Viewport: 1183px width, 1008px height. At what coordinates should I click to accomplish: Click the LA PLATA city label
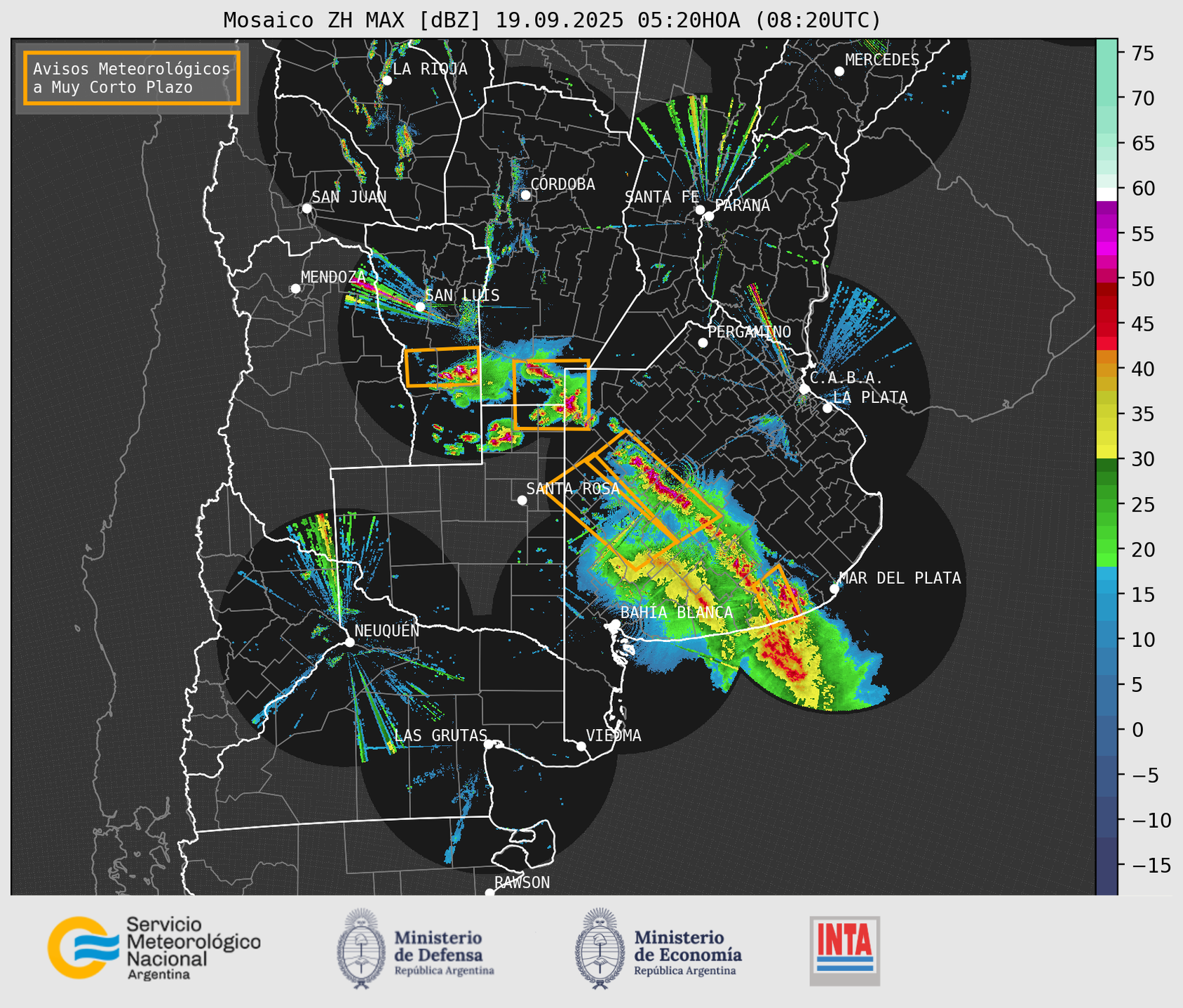tap(870, 397)
